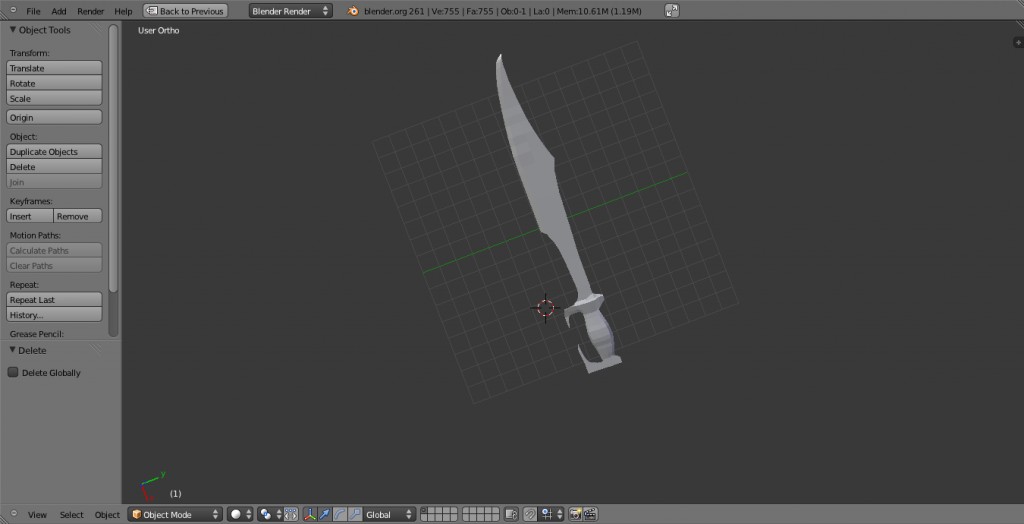Click the OpenGL render image camera icon
The image size is (1024, 524).
[x=575, y=514]
